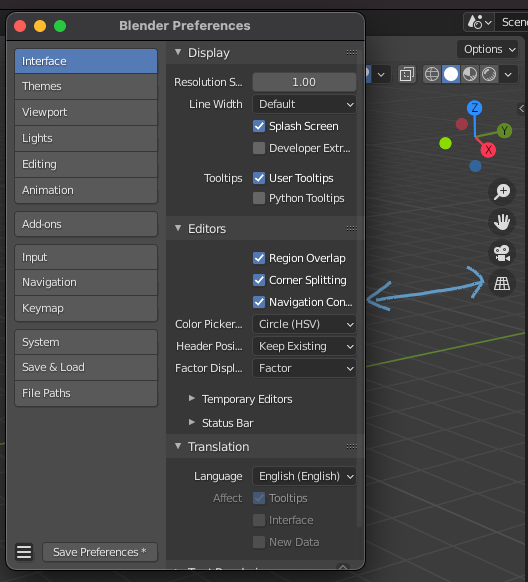The width and height of the screenshot is (528, 582).
Task: Enable Python Tooltips checkbox
Action: coord(259,198)
